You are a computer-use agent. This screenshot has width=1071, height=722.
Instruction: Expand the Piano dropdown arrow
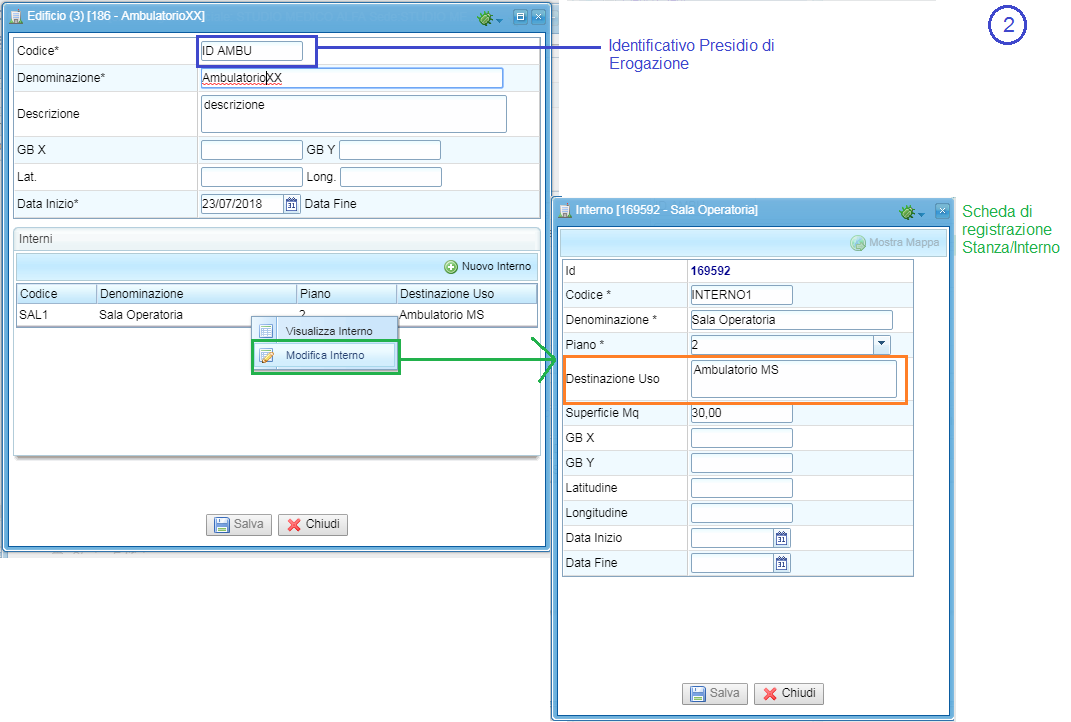tap(882, 344)
